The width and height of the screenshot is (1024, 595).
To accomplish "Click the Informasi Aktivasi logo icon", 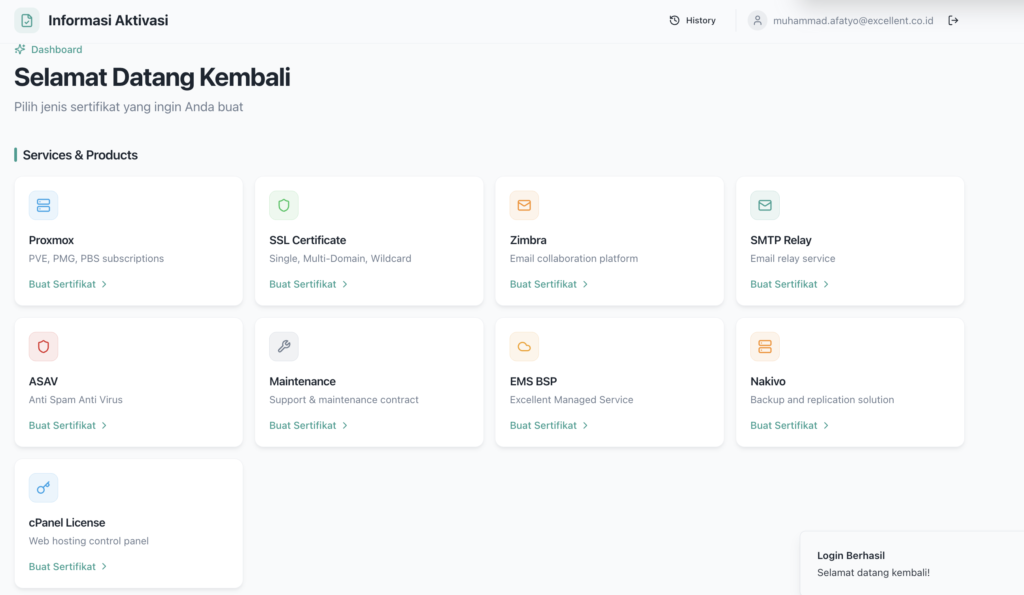I will (x=27, y=20).
